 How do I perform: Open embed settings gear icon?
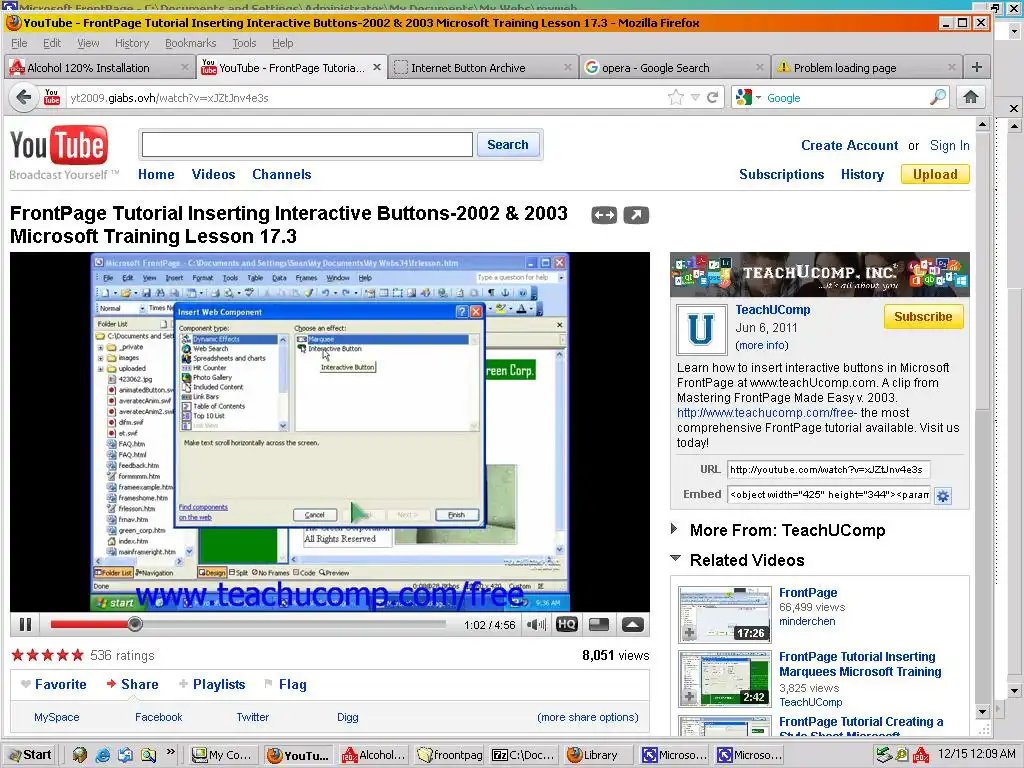coord(942,496)
